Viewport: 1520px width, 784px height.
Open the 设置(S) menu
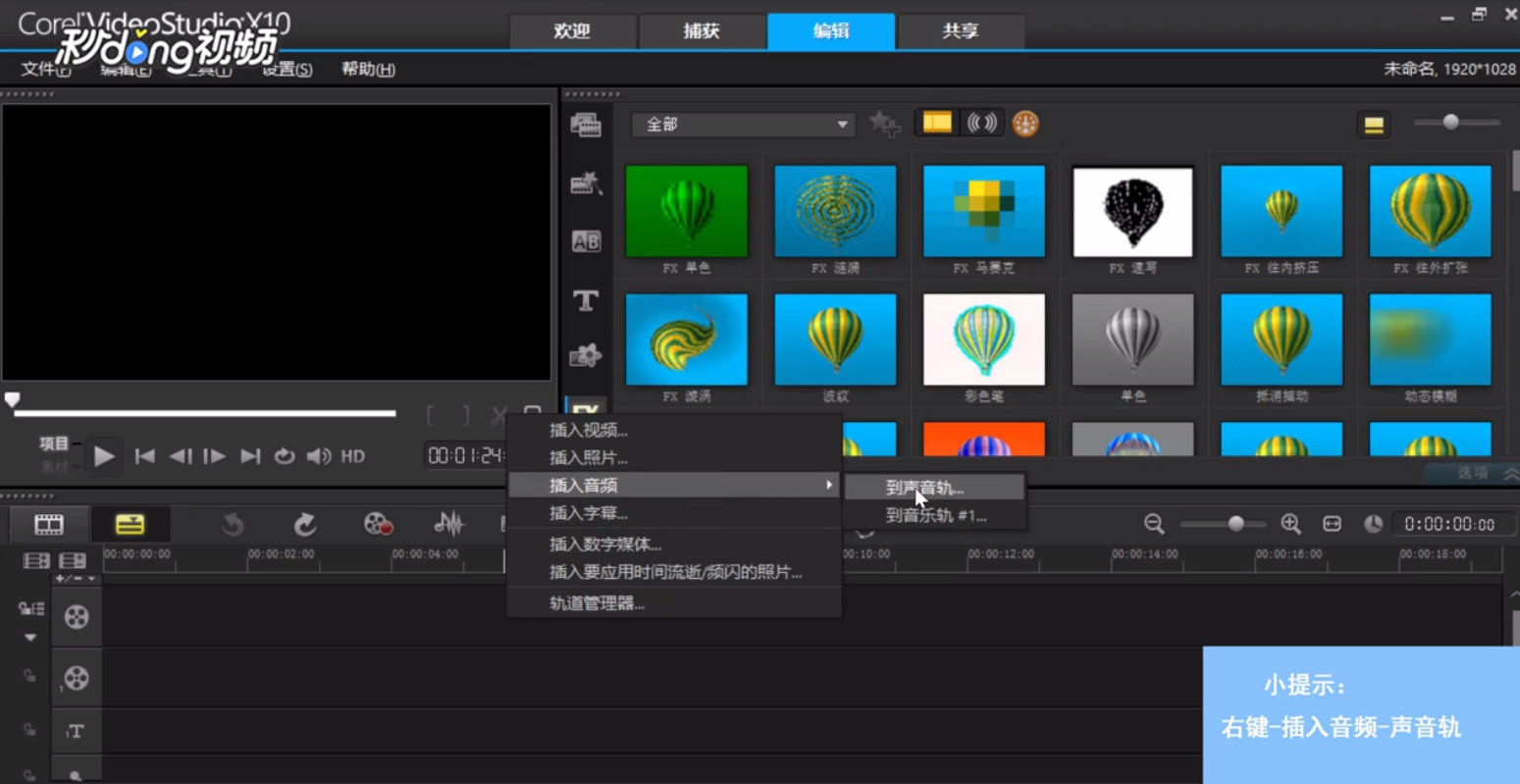288,69
